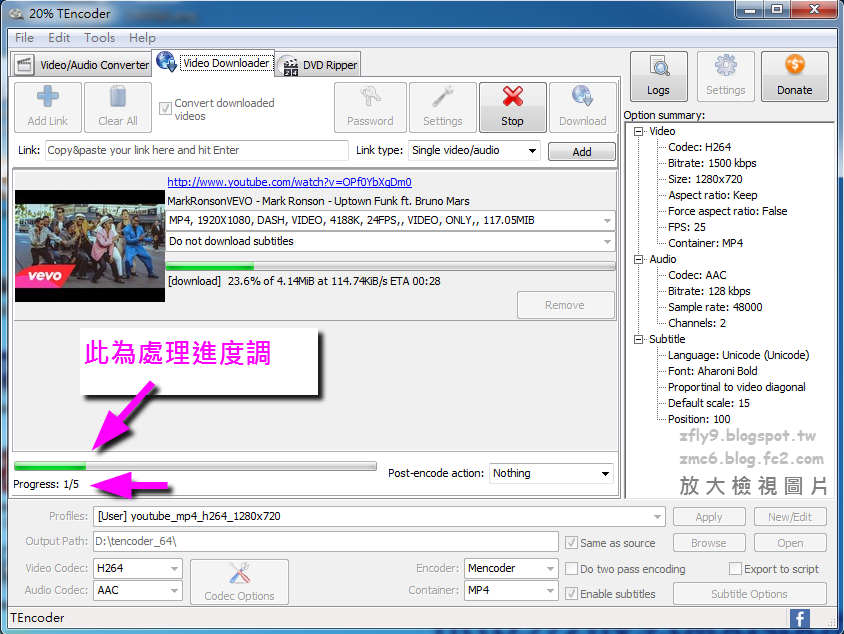Select Font: Aharoni Bold tree item

pyautogui.click(x=713, y=371)
